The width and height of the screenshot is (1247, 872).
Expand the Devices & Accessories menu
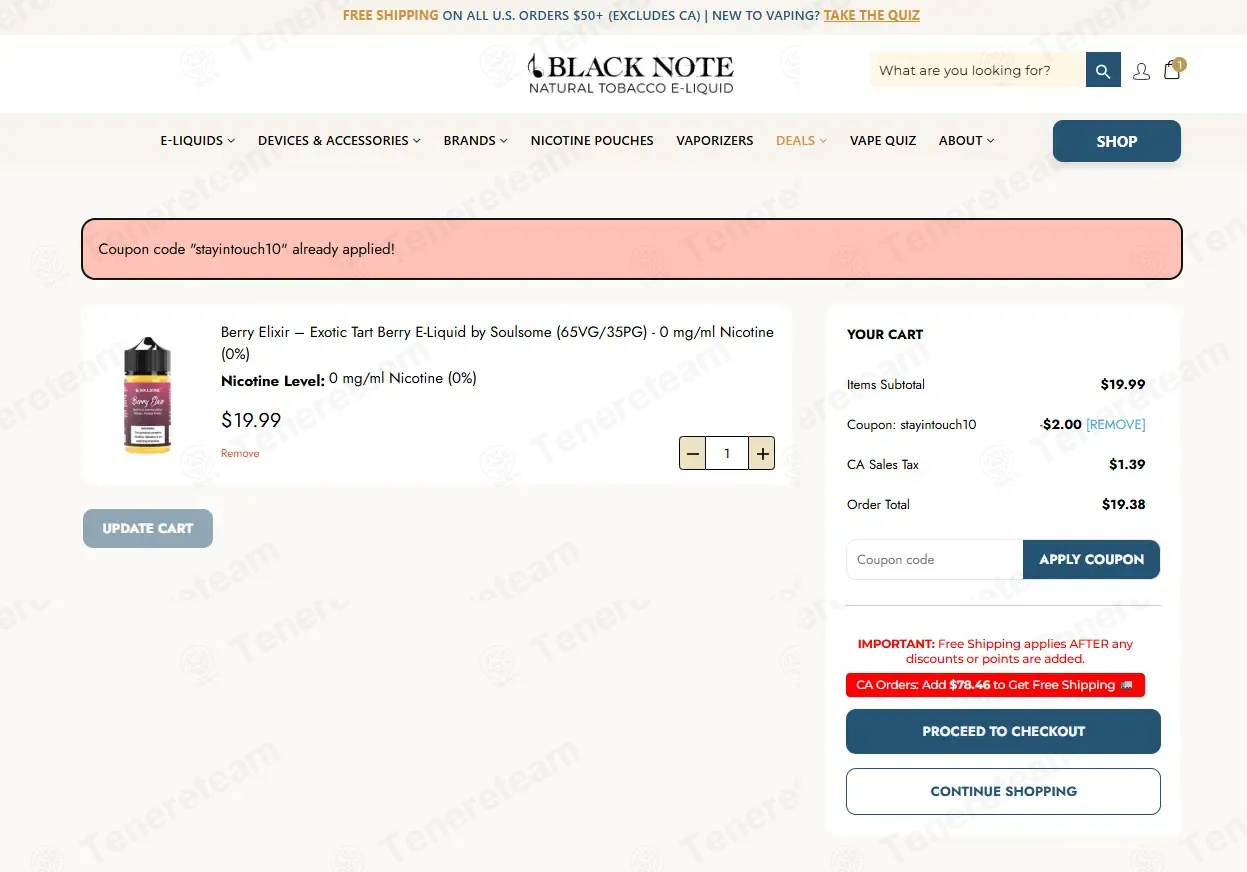339,141
